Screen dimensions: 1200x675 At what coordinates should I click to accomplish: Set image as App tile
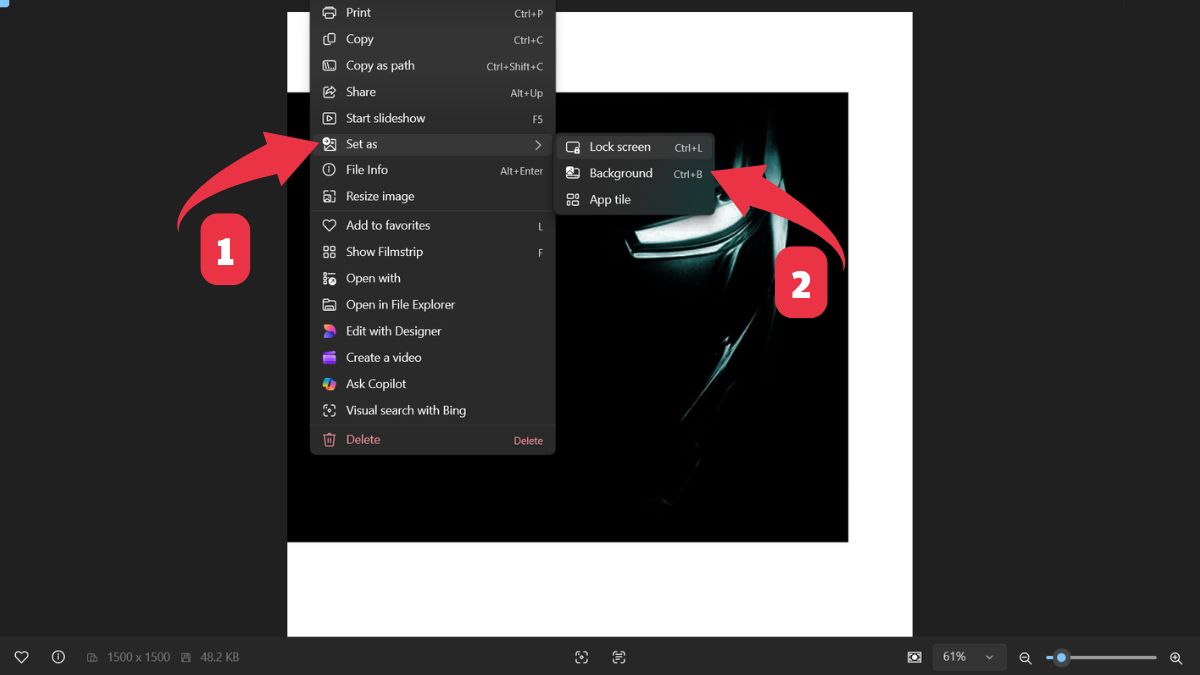(635, 200)
